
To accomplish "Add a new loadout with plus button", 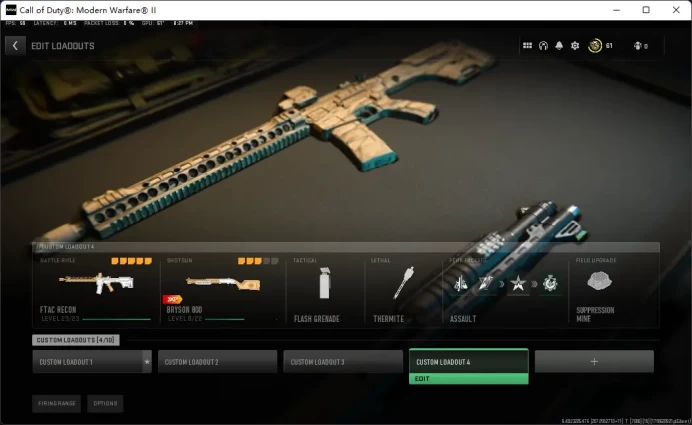I will 594,361.
